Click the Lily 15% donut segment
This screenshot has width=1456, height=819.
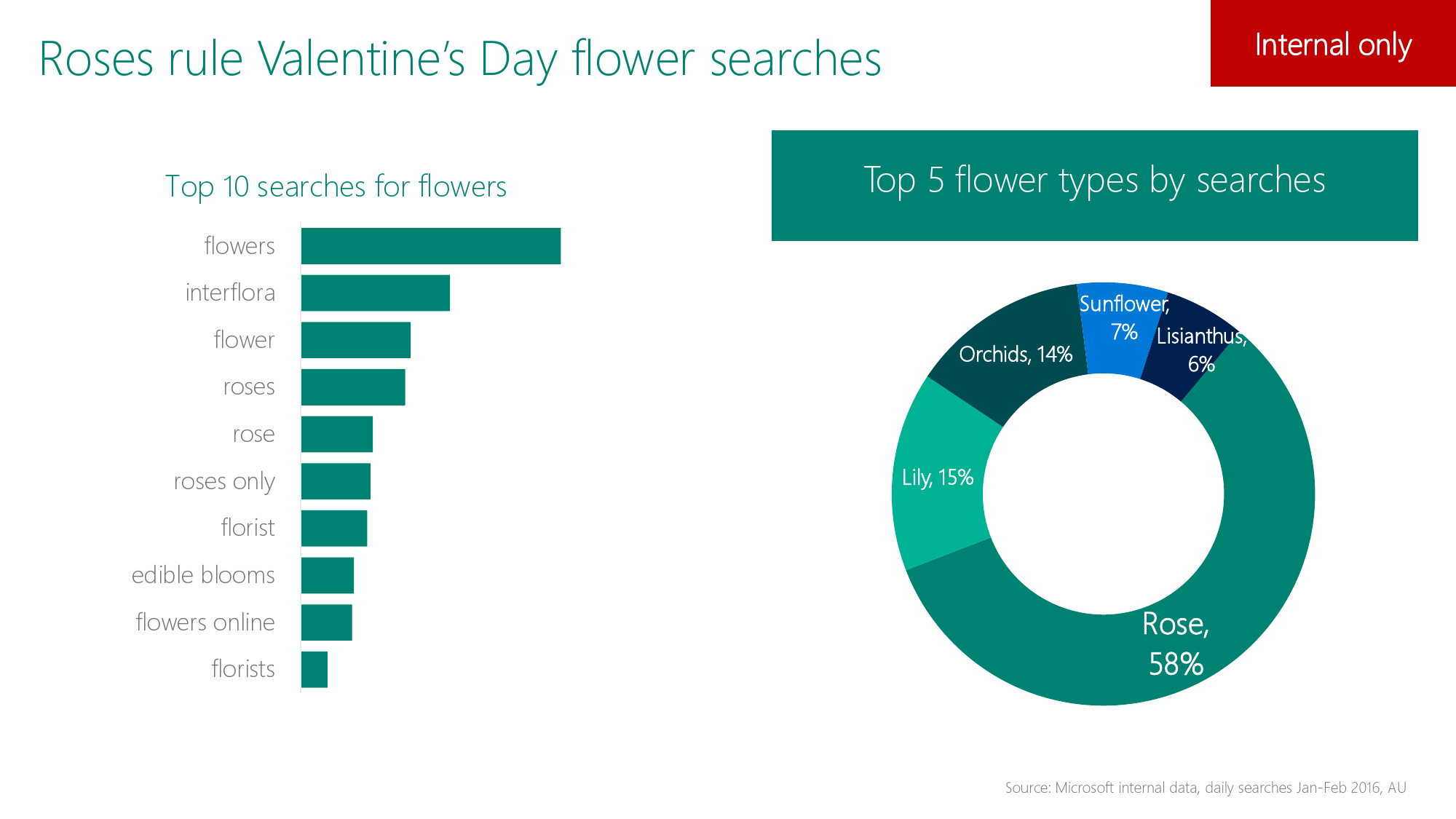(x=939, y=477)
